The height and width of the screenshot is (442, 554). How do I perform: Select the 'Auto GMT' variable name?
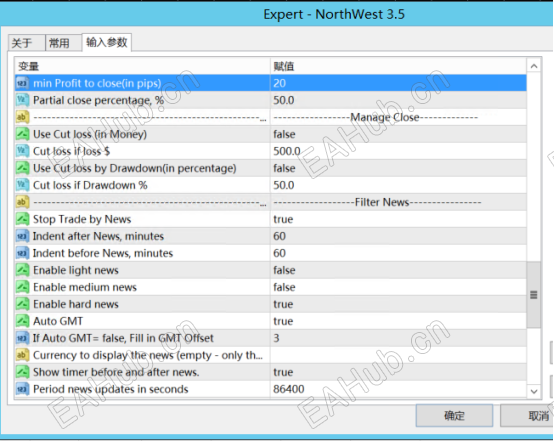point(58,321)
